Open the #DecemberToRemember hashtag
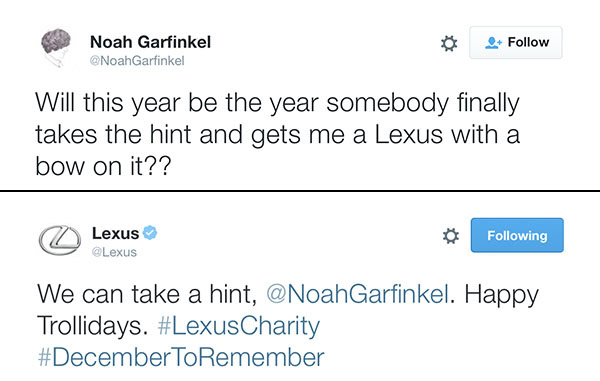Image resolution: width=600 pixels, height=381 pixels. [x=181, y=357]
